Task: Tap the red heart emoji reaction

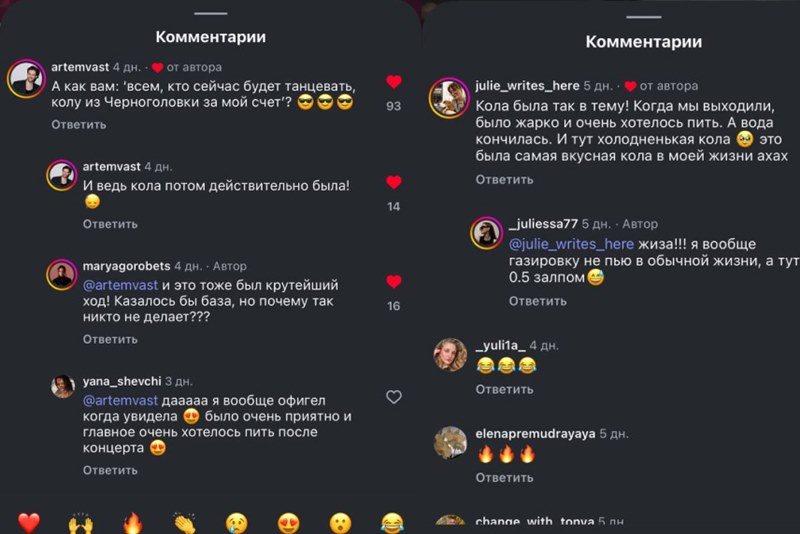Action: coord(29,523)
